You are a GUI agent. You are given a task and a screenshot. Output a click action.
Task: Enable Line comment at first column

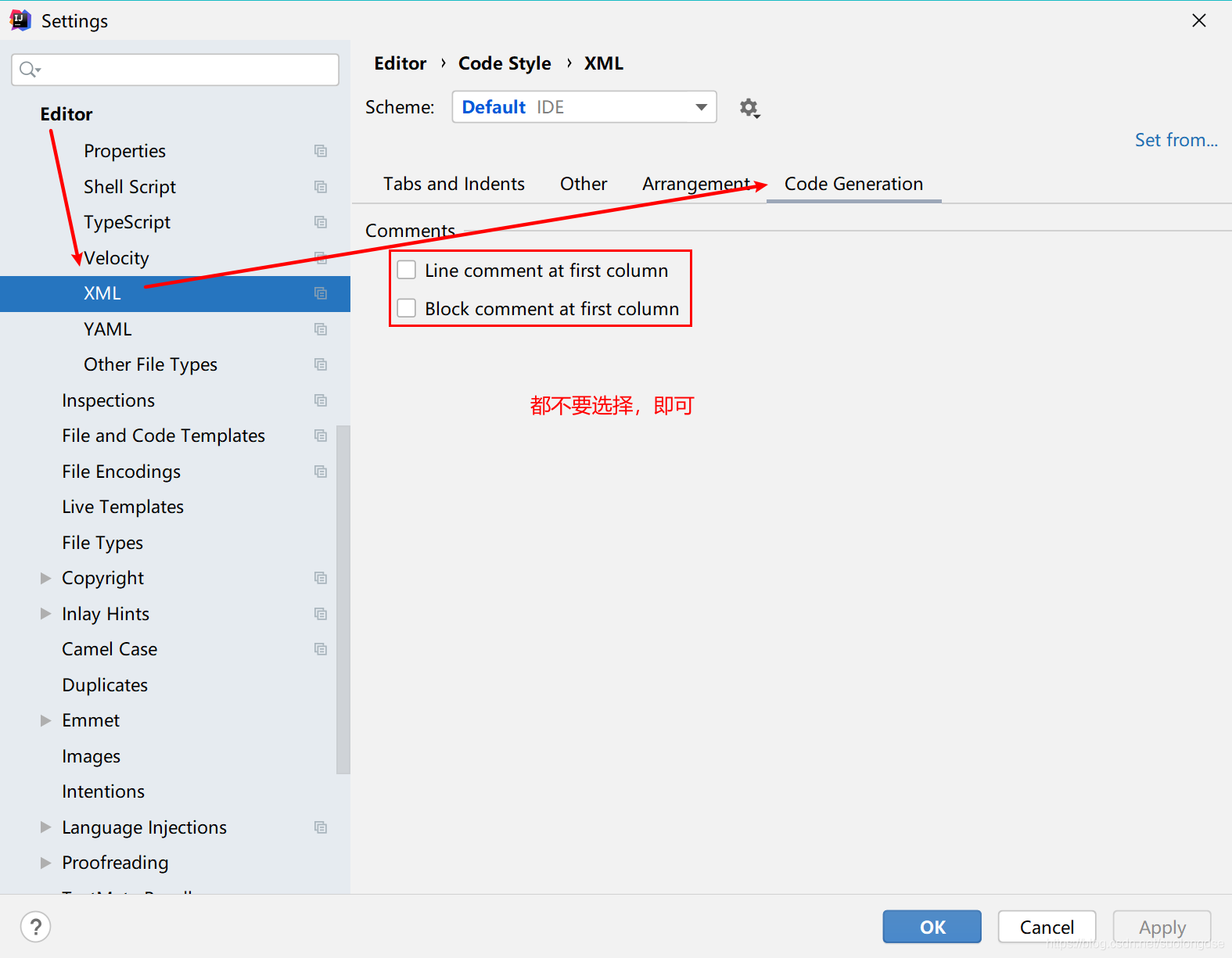407,270
